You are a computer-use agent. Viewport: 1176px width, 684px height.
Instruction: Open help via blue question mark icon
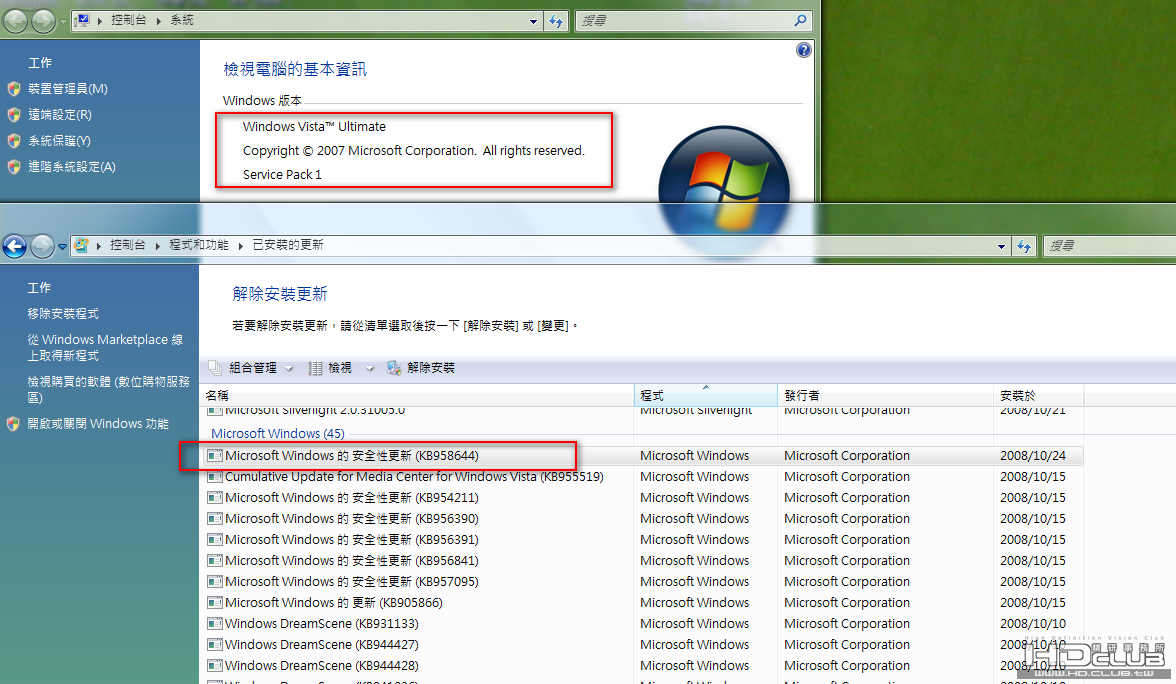pos(803,50)
